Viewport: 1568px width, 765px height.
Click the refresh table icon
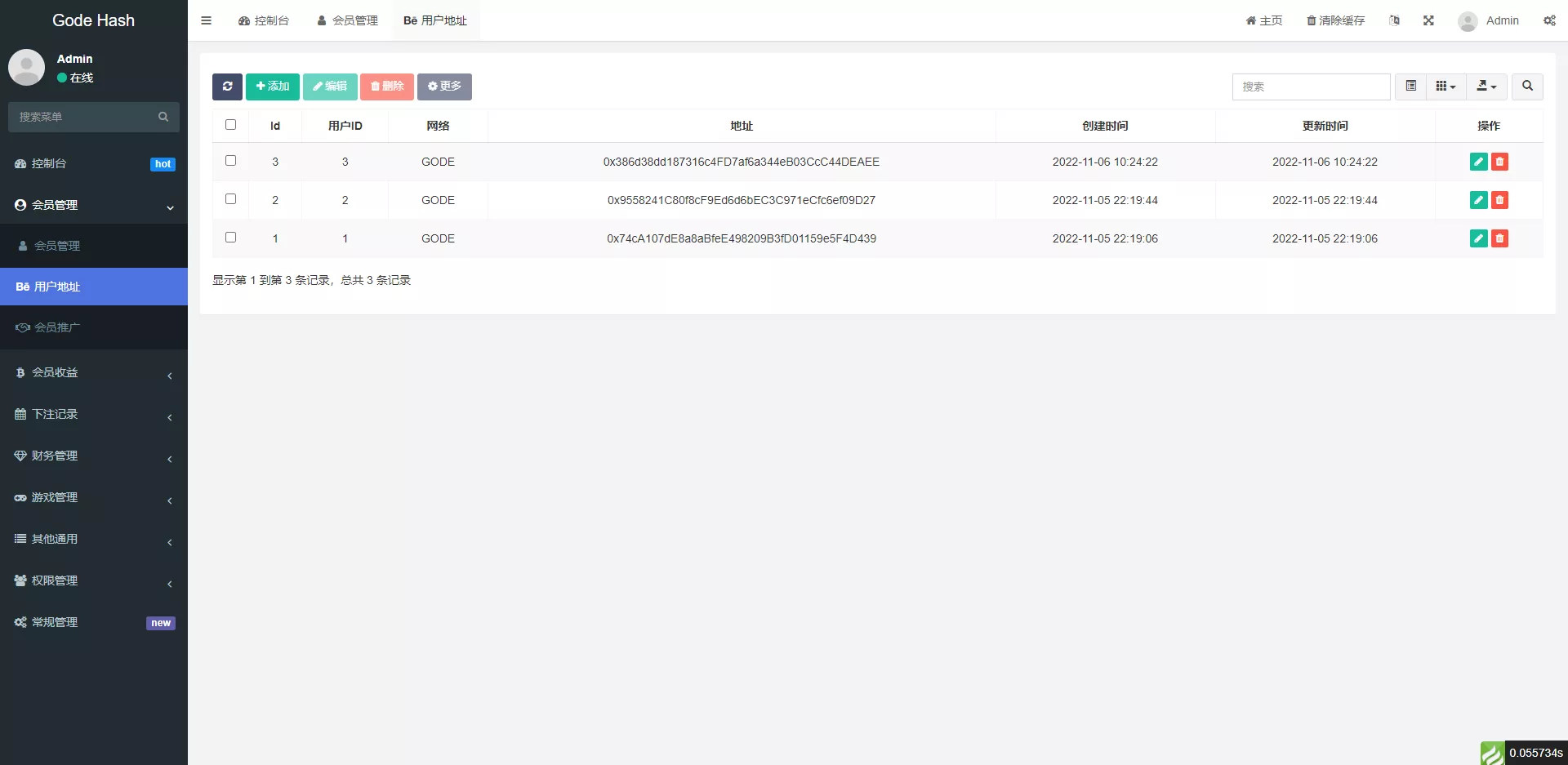(227, 87)
